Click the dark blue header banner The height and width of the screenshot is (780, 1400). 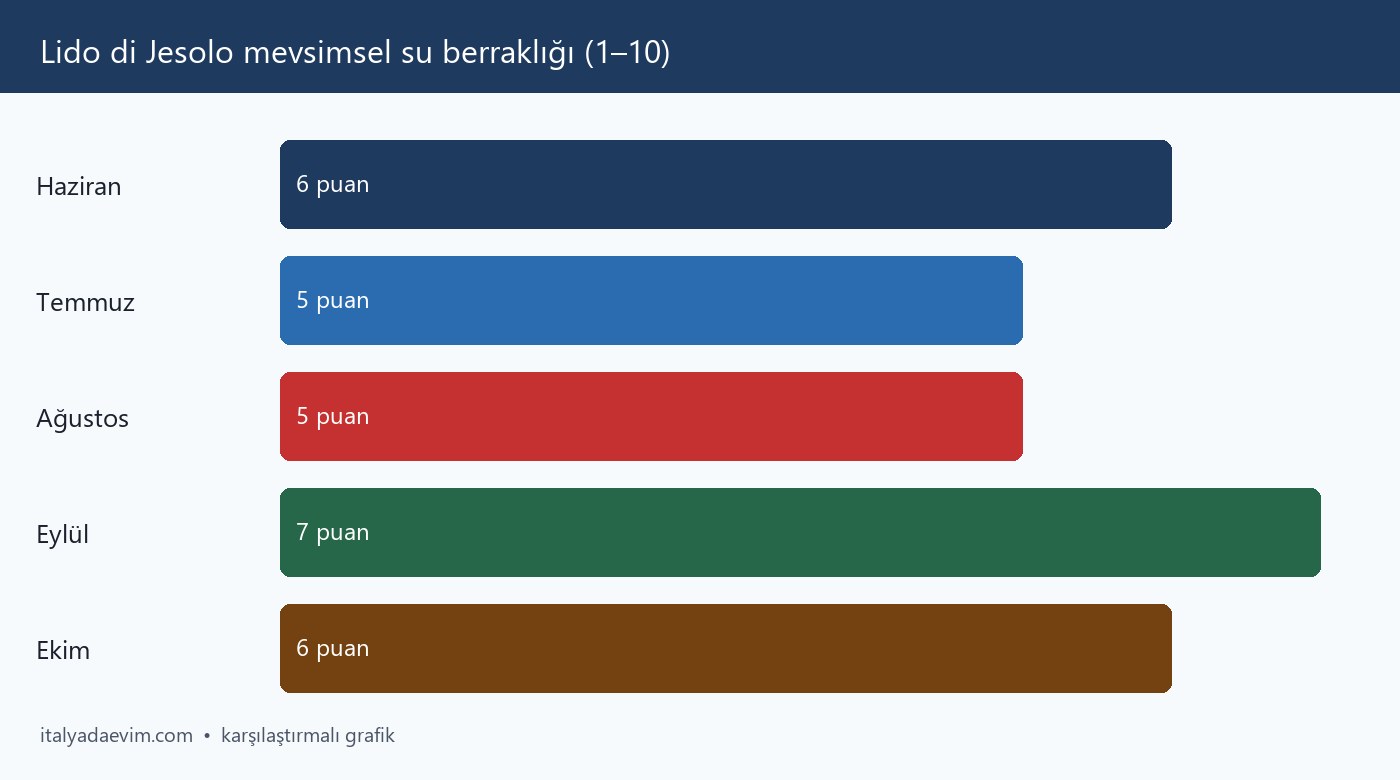pos(700,46)
